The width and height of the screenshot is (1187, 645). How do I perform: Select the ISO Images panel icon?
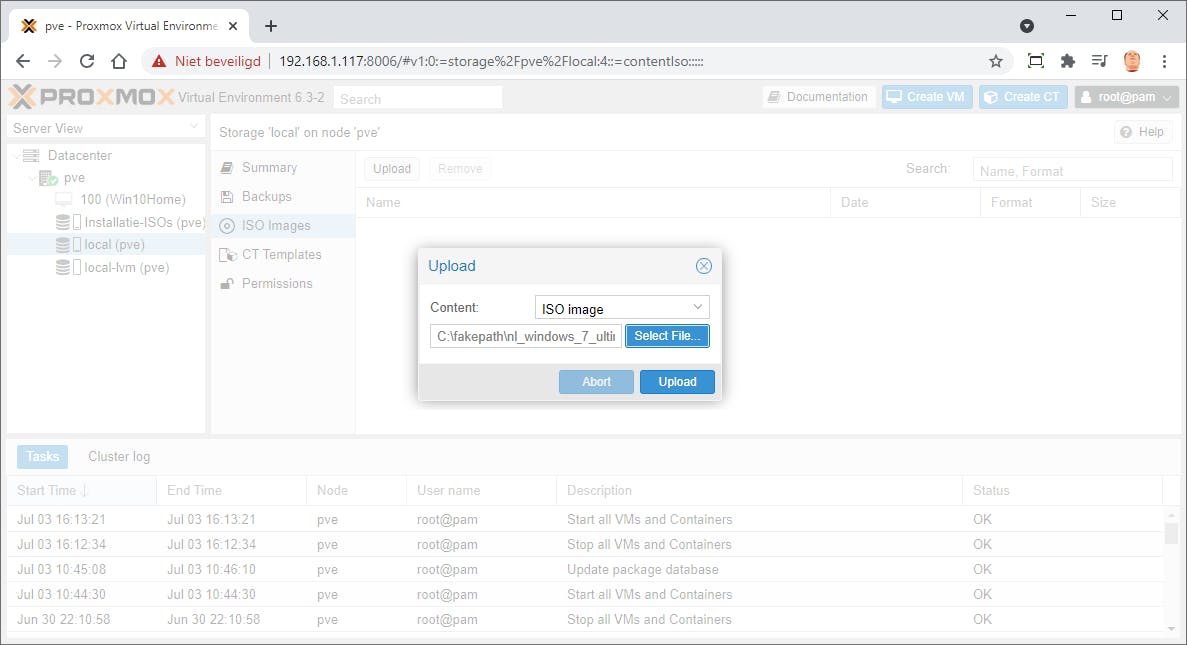[x=228, y=225]
